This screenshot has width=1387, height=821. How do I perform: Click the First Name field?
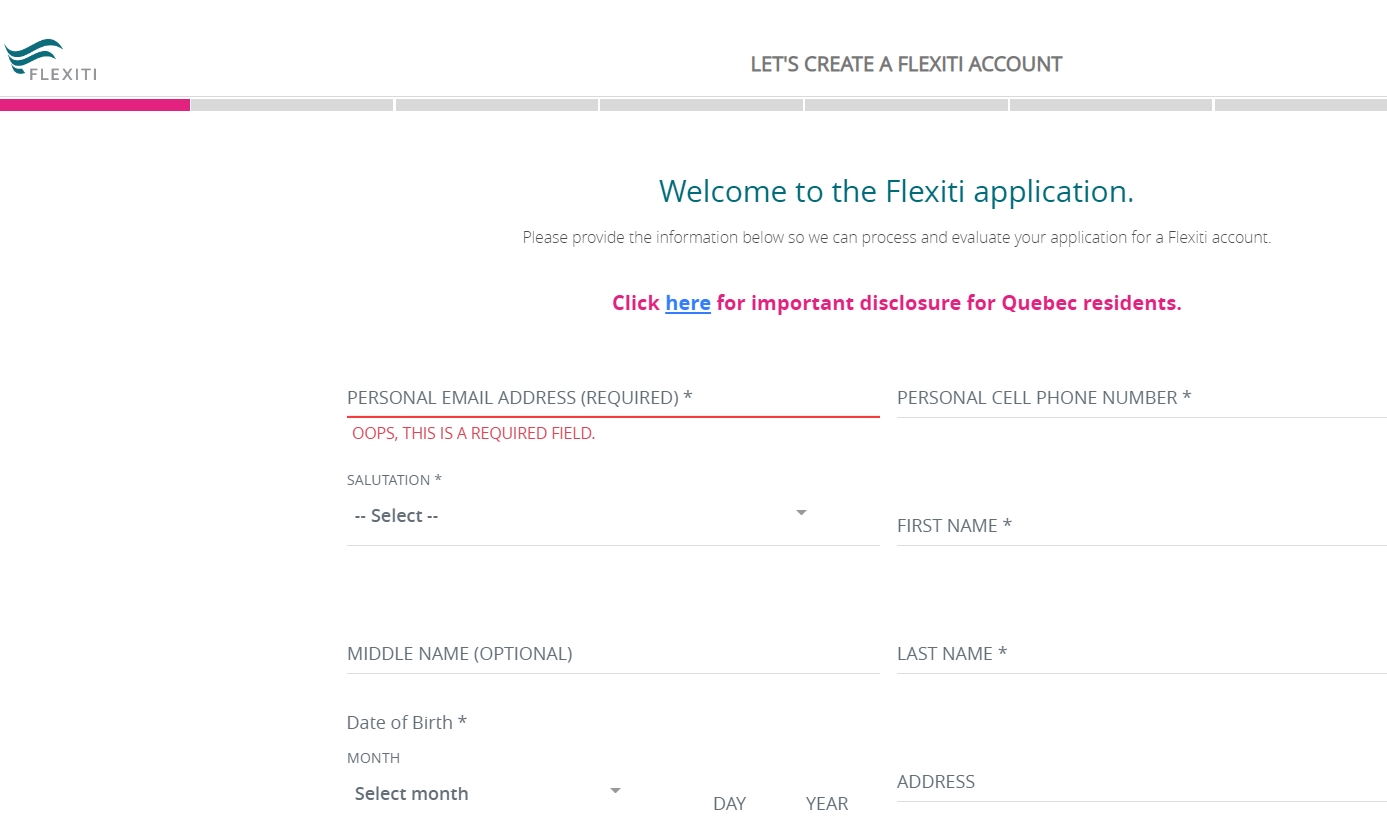click(1142, 526)
